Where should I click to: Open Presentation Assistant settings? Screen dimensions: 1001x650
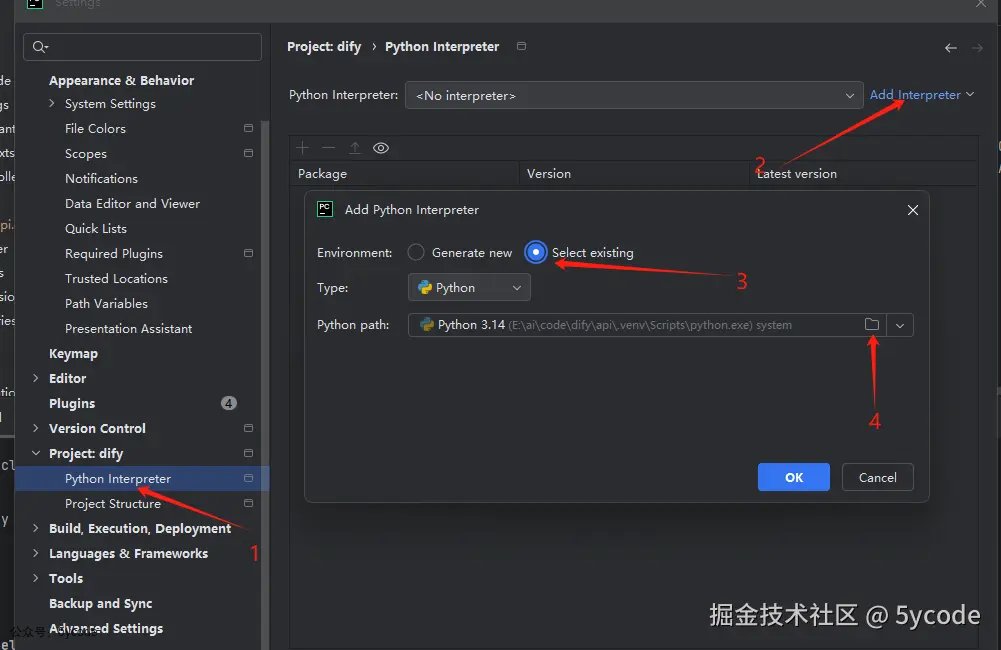(128, 328)
